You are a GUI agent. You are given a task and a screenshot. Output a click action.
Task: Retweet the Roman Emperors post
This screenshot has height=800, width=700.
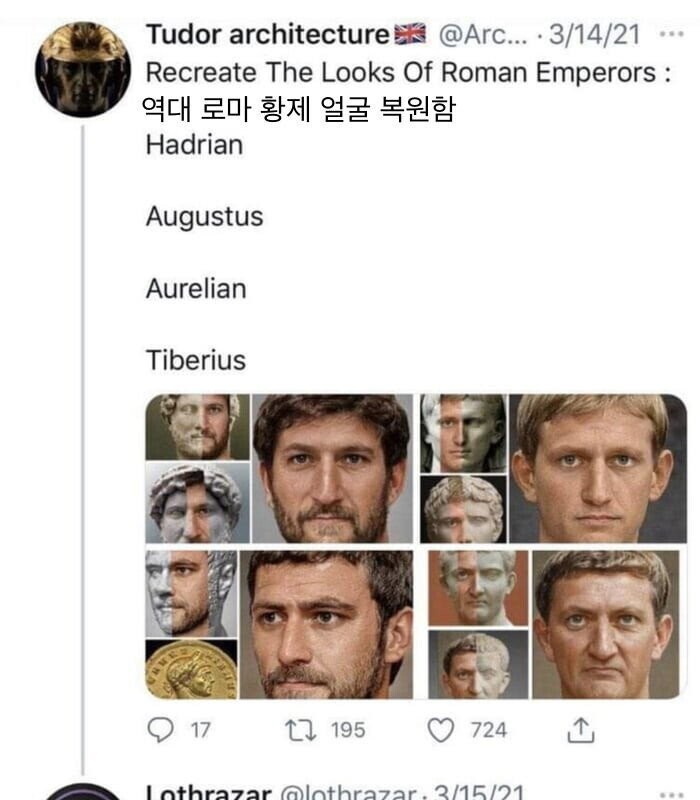click(301, 730)
